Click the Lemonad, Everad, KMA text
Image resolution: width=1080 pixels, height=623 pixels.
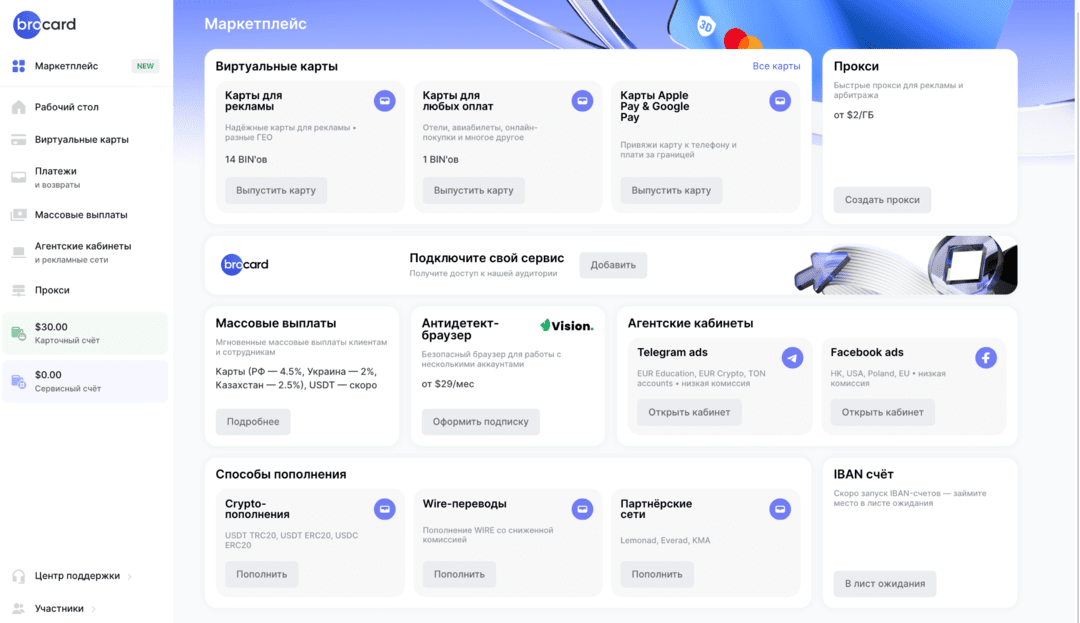pos(665,540)
